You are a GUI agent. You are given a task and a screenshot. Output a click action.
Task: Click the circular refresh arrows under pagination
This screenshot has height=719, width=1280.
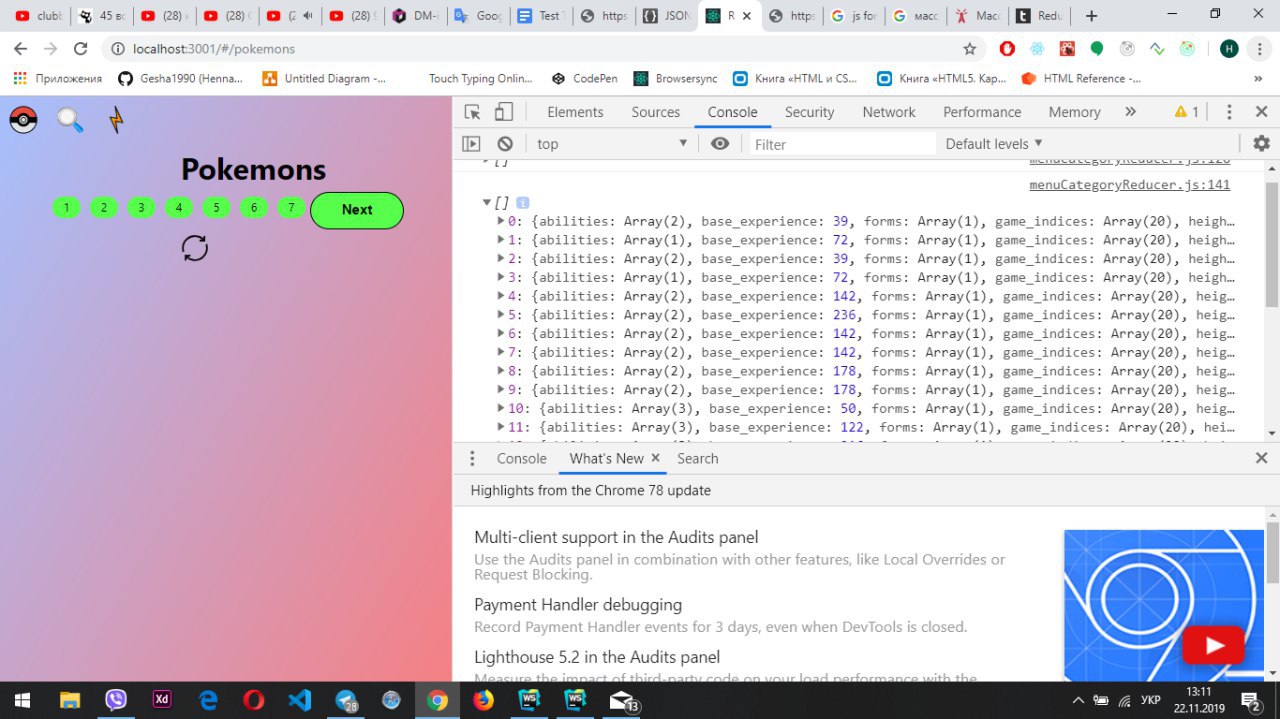click(x=195, y=248)
